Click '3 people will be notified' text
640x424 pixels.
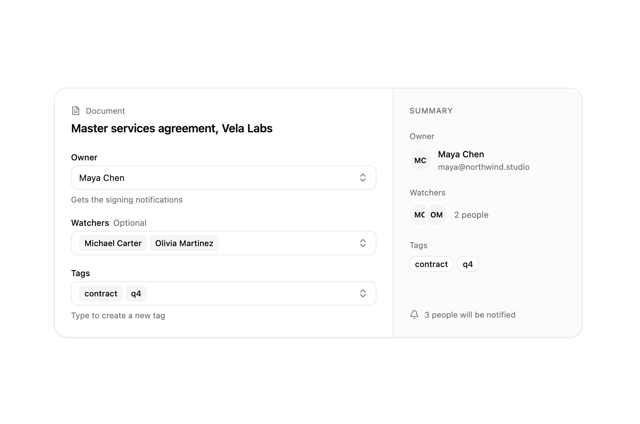470,315
